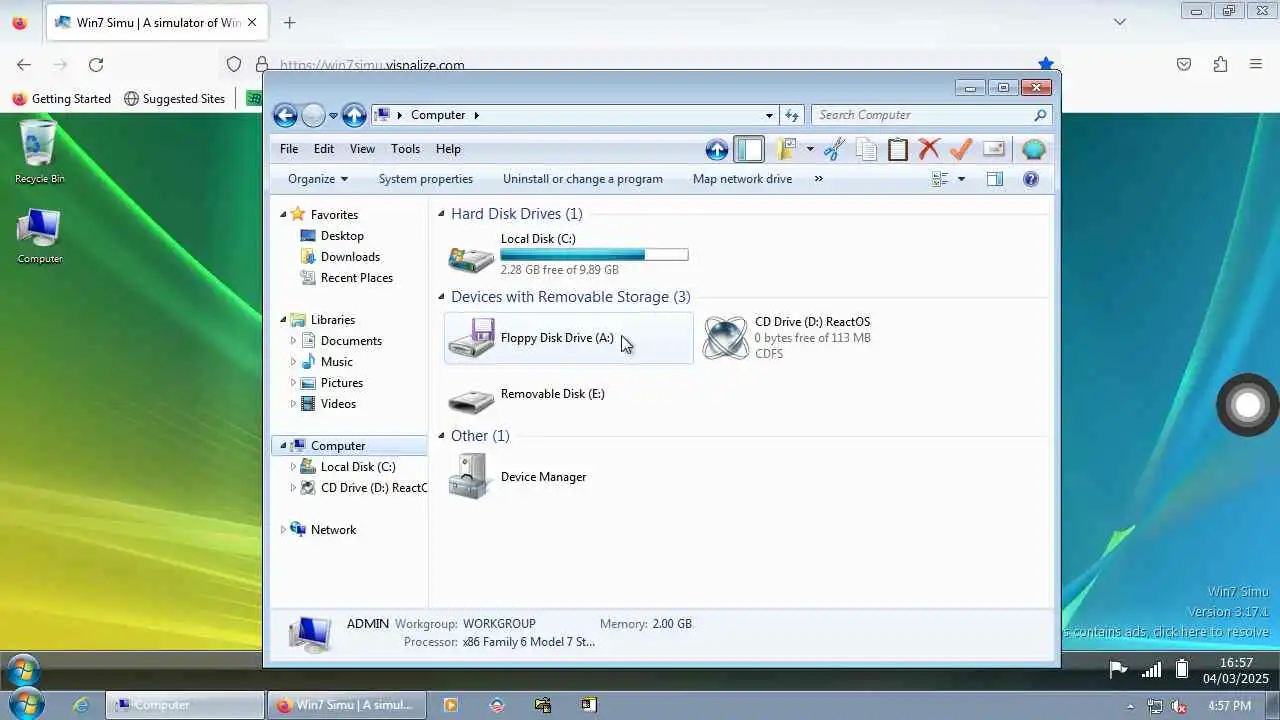Click the blue question mark help icon

click(1031, 179)
